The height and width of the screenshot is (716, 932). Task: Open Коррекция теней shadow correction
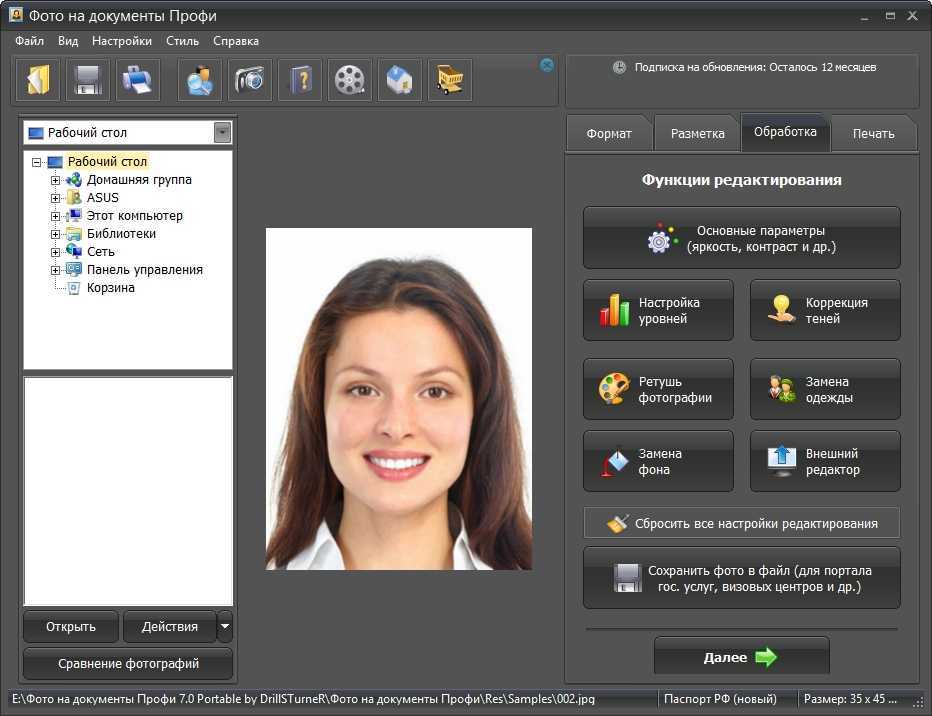(825, 310)
